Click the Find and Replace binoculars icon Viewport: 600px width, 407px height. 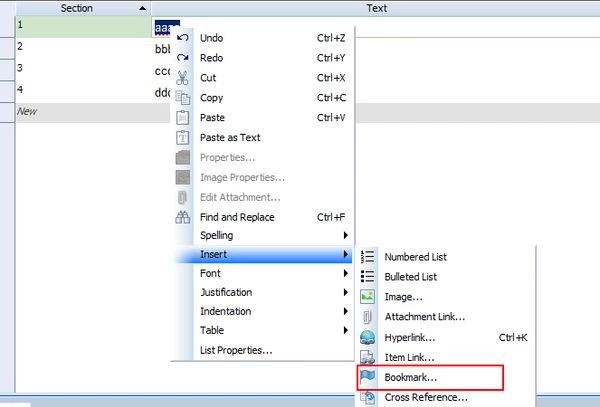(x=183, y=217)
